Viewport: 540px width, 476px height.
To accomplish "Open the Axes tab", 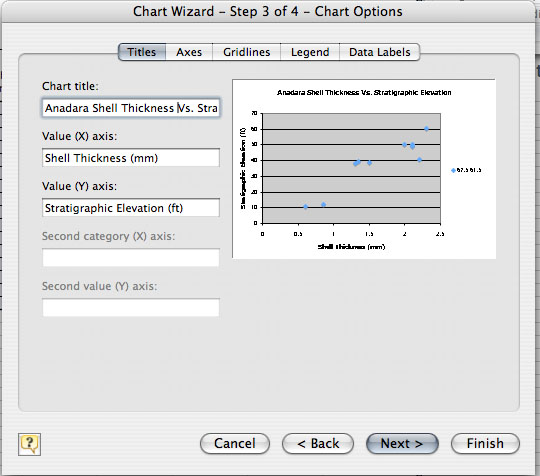I will point(189,52).
